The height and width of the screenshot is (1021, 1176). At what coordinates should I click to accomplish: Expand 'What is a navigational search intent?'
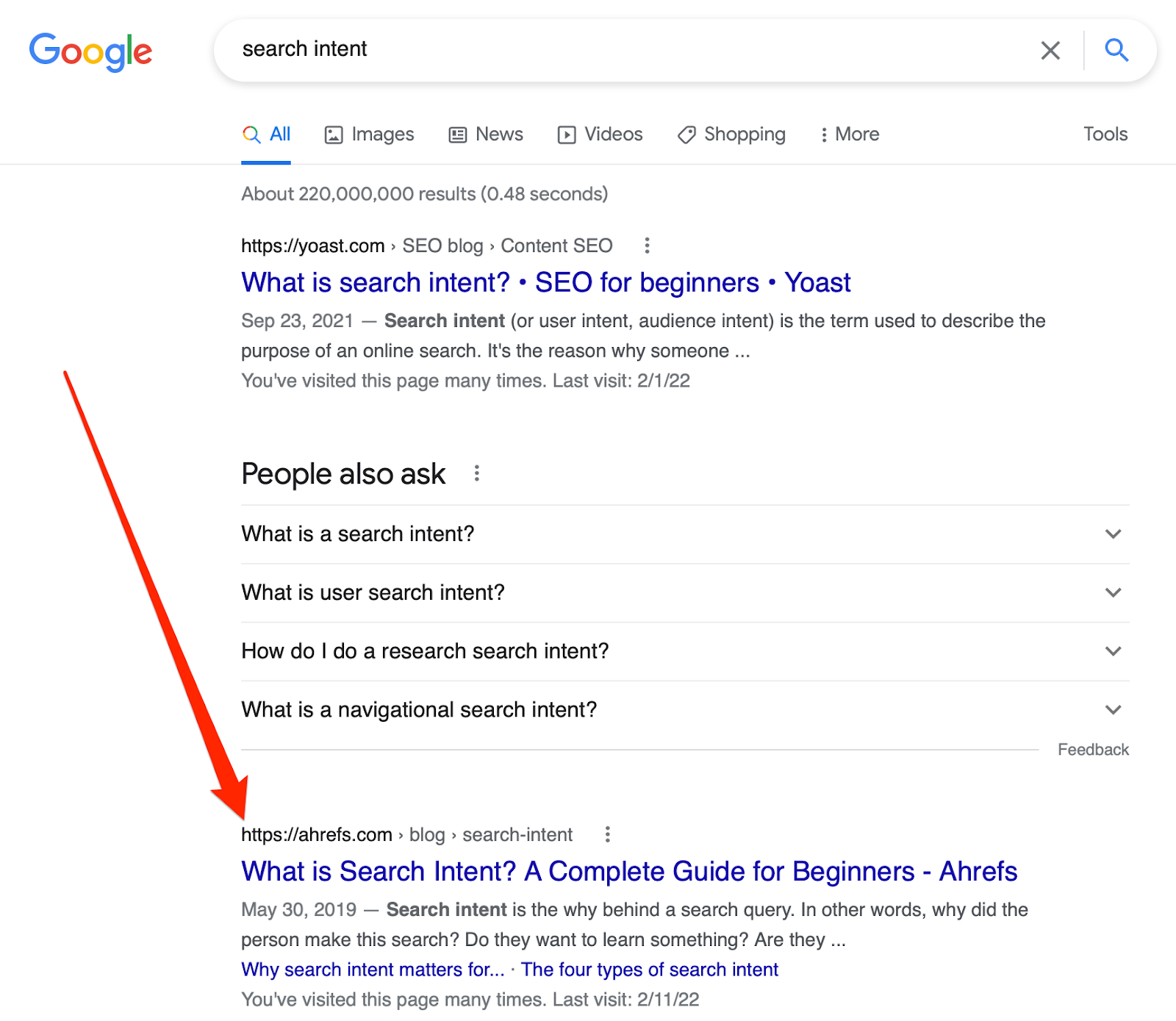(685, 710)
